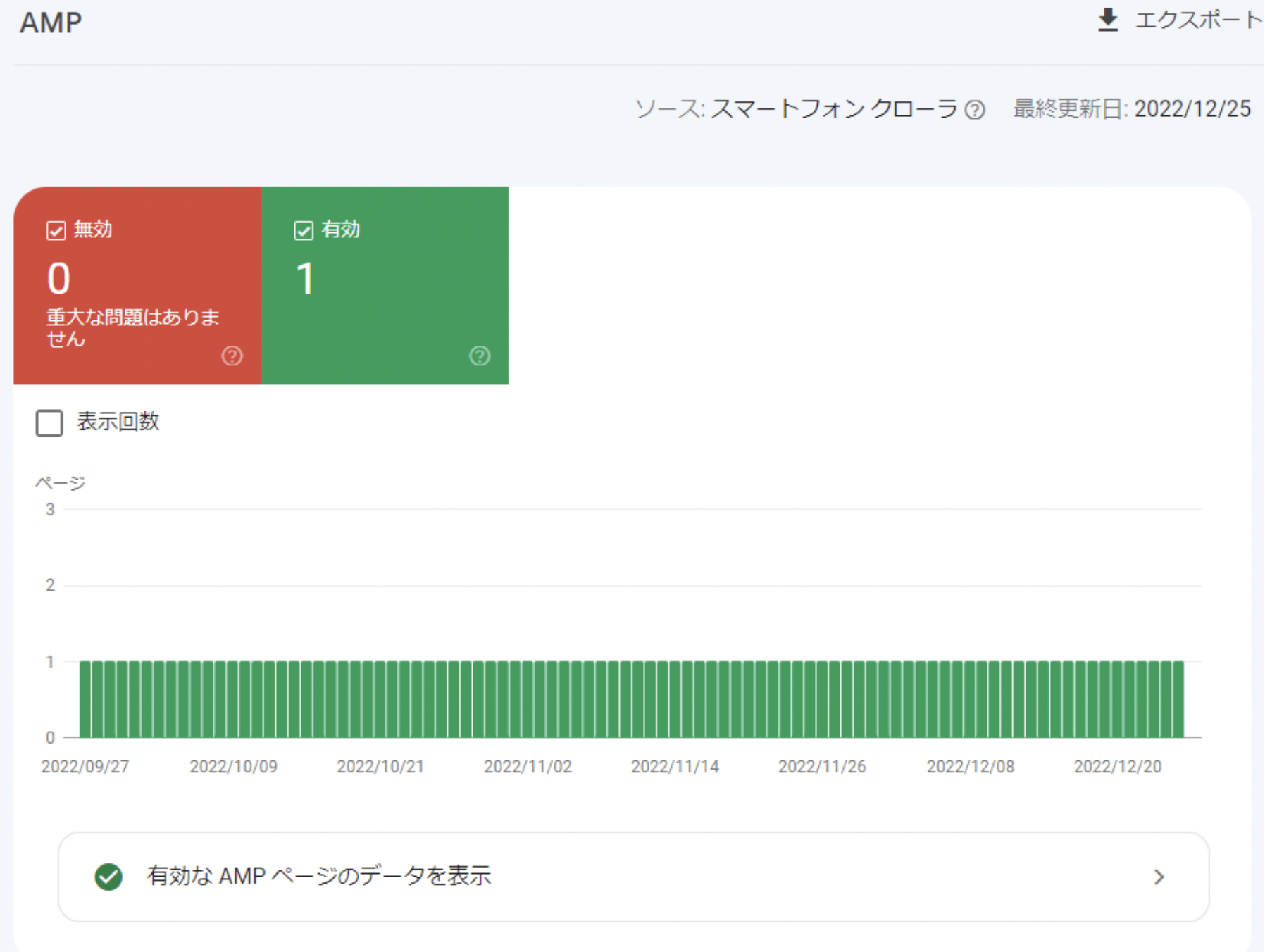Click the ページ axis title
The image size is (1265, 952).
(x=61, y=483)
